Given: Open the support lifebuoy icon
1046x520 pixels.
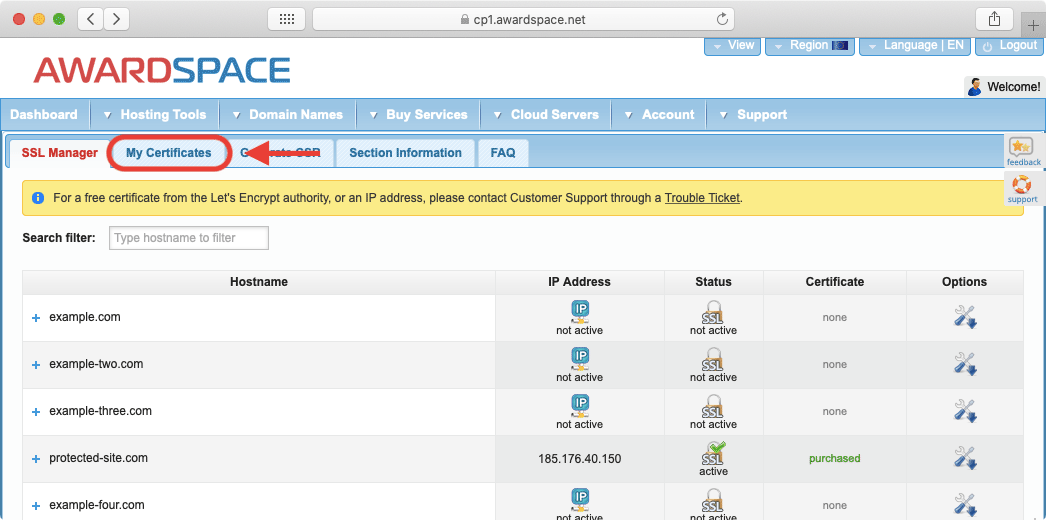Looking at the screenshot, I should tap(1022, 185).
